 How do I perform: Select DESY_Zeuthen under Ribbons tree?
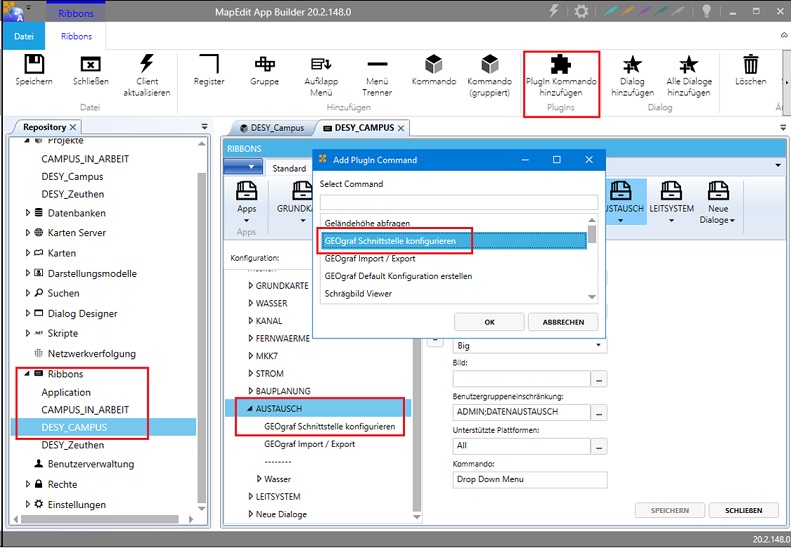[x=72, y=445]
